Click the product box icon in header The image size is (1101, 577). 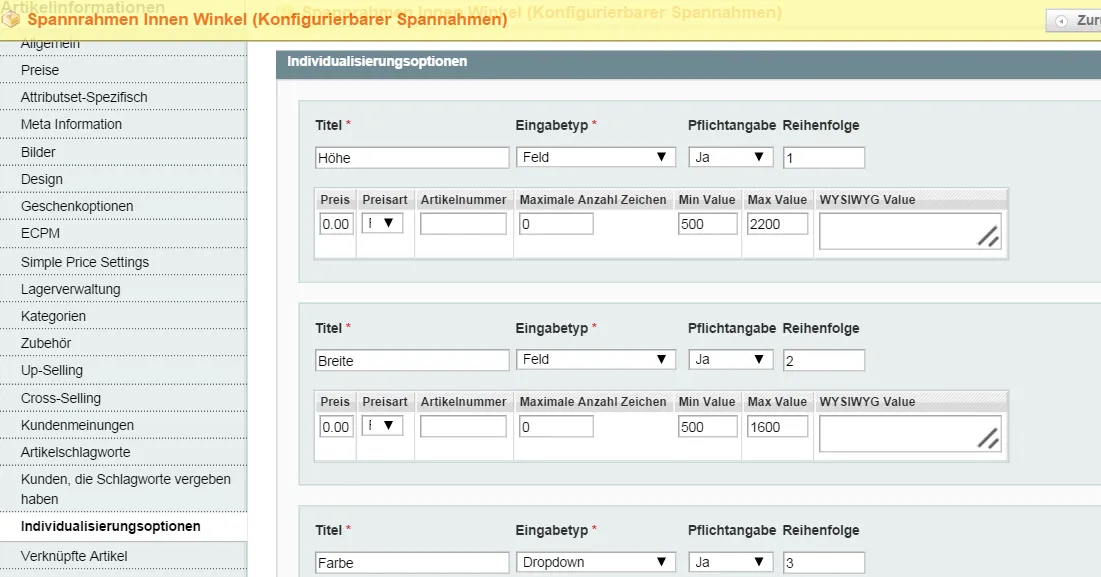point(11,19)
